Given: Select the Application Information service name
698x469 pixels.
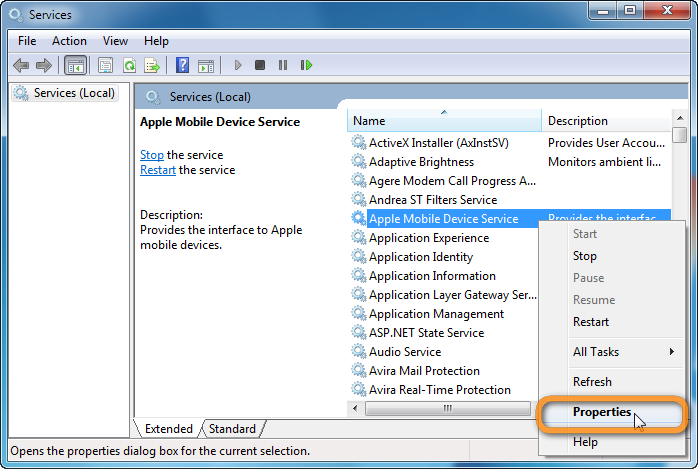Looking at the screenshot, I should 432,276.
